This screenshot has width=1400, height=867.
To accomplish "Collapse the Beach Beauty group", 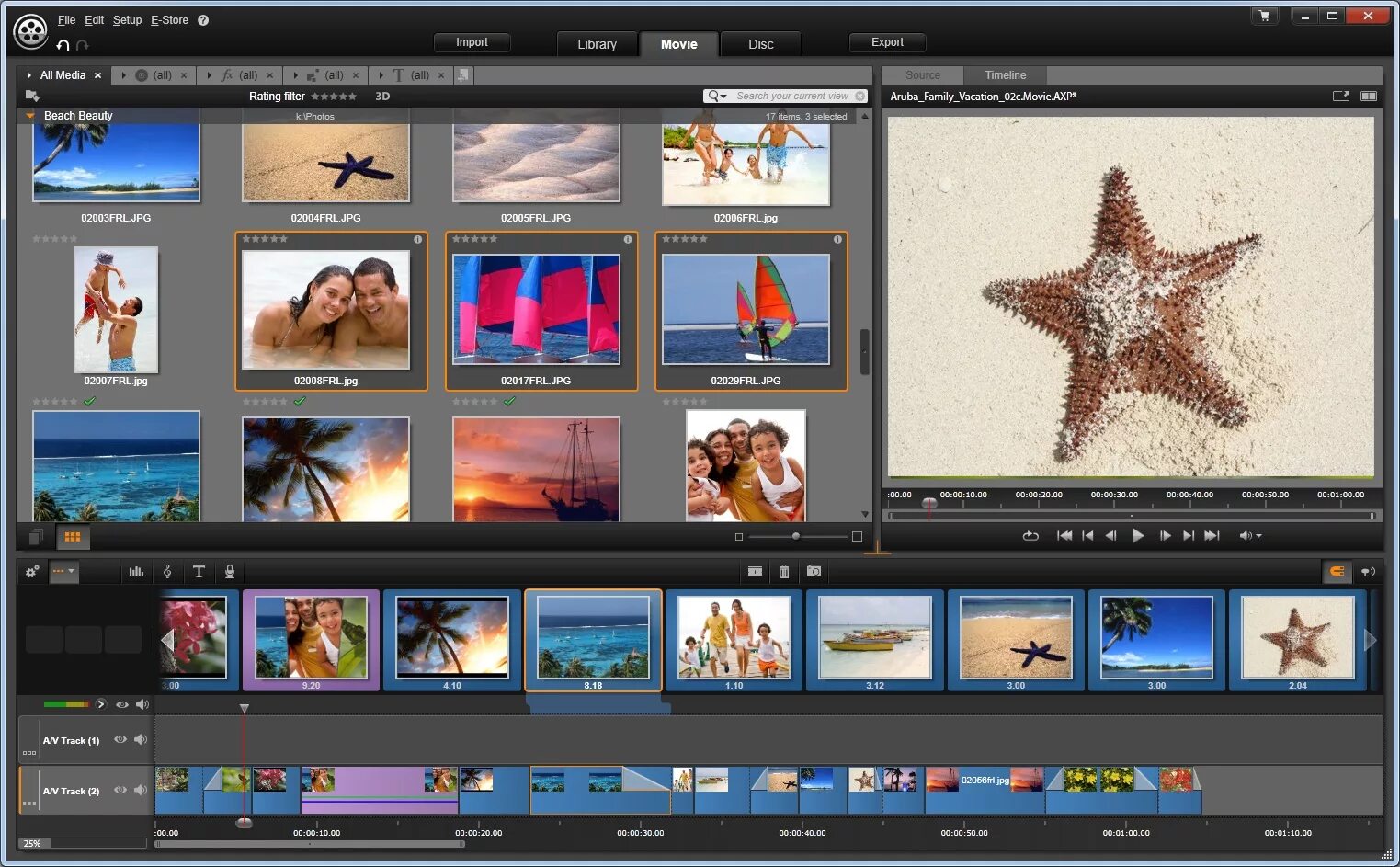I will [30, 116].
